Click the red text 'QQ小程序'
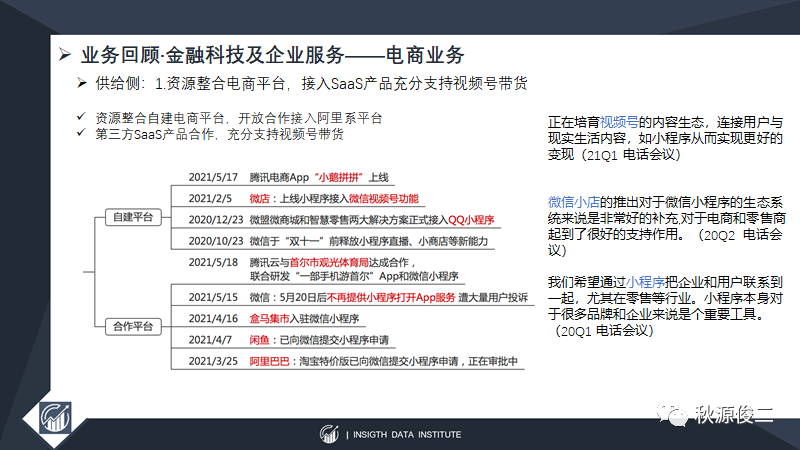Viewport: 800px width, 450px height. 471,220
